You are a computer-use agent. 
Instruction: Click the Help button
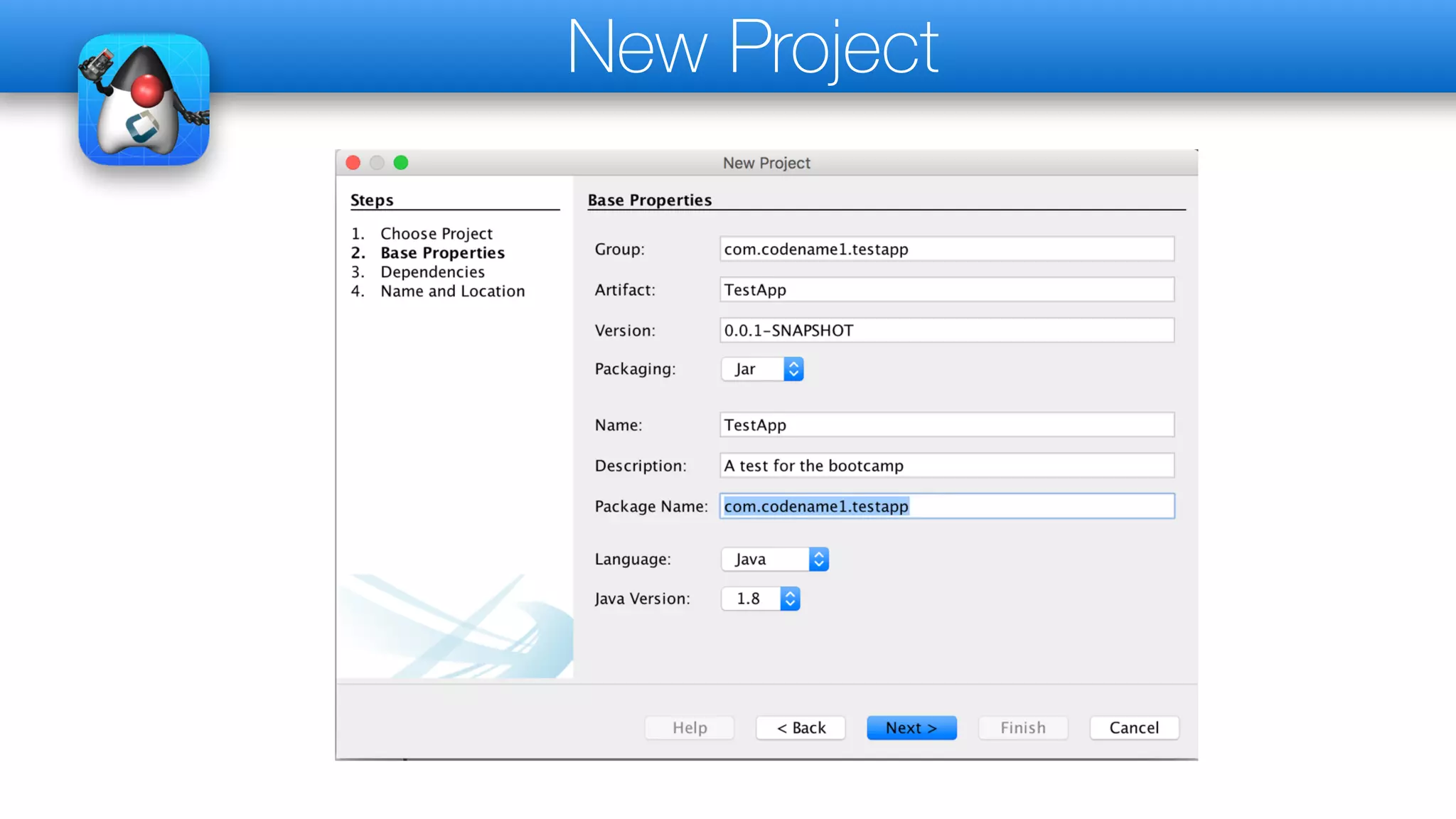tap(690, 728)
